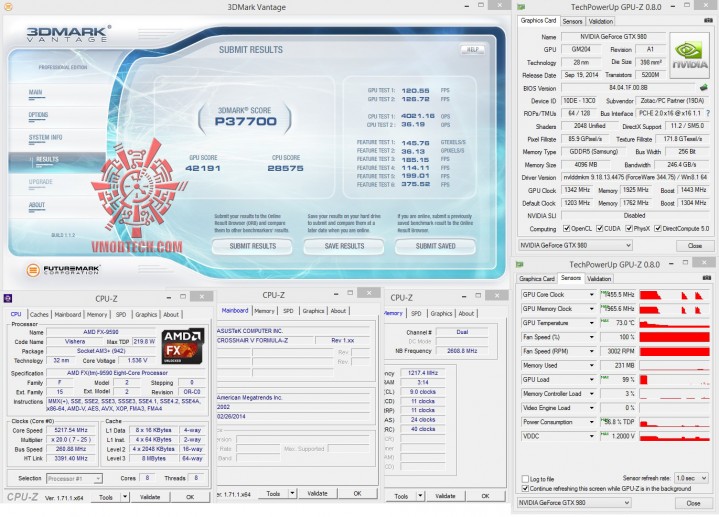The image size is (719, 517).
Task: Click Close button in GPU-Z Sensors window
Action: tap(693, 503)
